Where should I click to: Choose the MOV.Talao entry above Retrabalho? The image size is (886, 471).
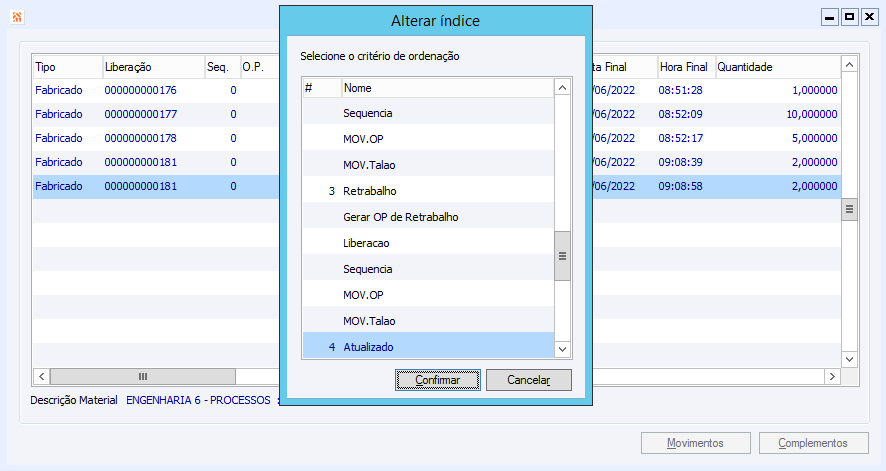[428, 165]
